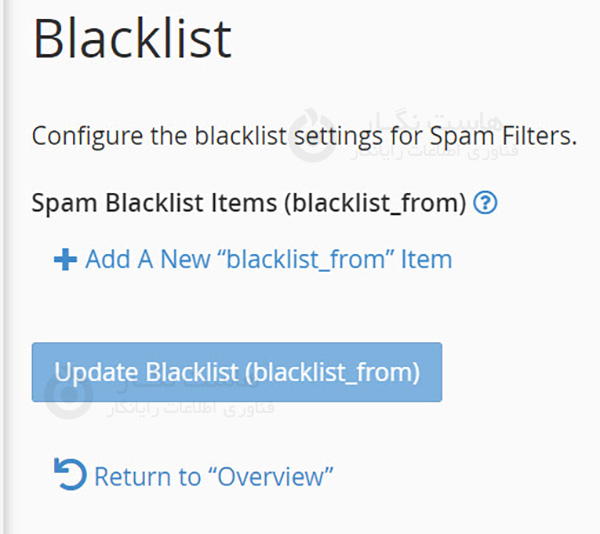
Task: Click the "Update Blacklist" words on the blue button
Action: coord(146,372)
